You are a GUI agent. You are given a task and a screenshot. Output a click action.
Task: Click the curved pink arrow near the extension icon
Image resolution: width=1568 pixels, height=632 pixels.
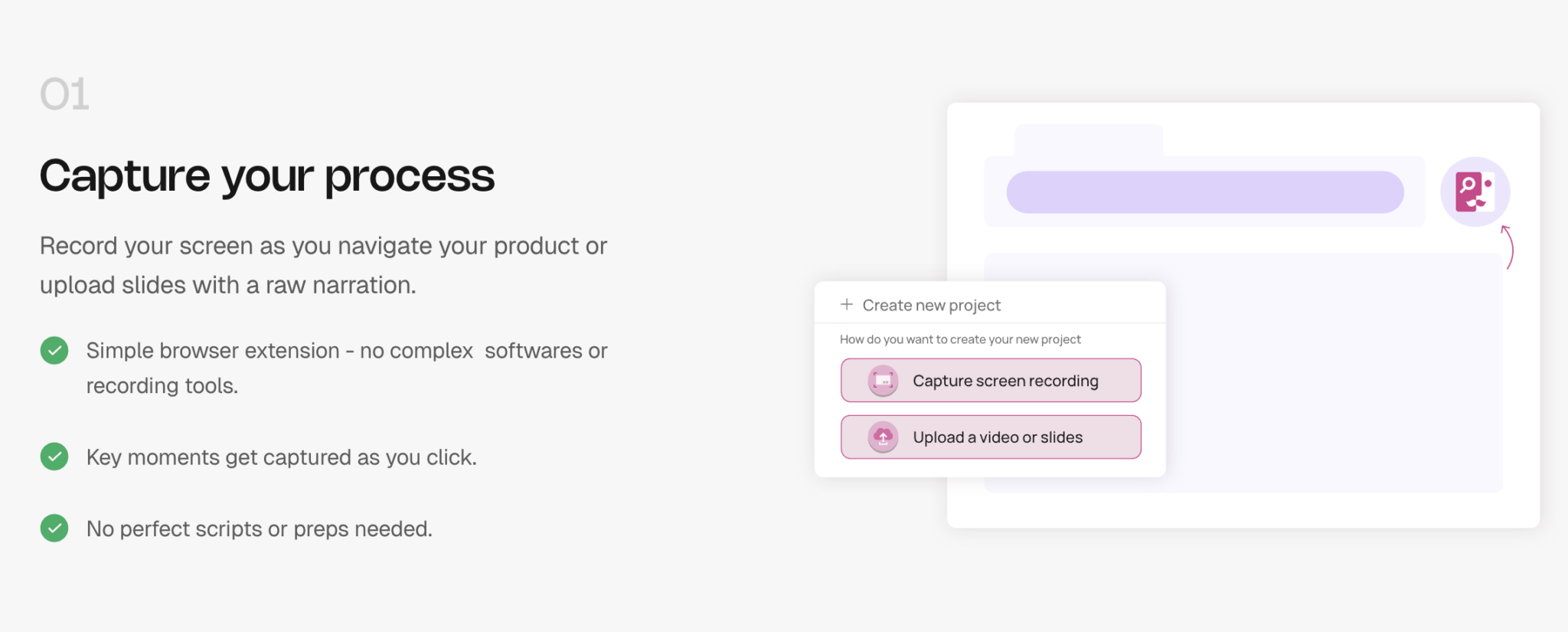[1508, 247]
